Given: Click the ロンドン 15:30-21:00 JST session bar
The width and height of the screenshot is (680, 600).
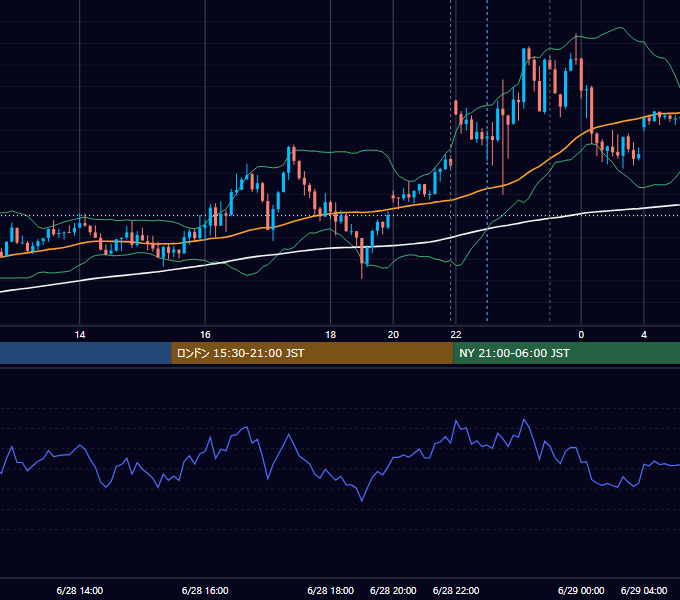Looking at the screenshot, I should click(312, 353).
